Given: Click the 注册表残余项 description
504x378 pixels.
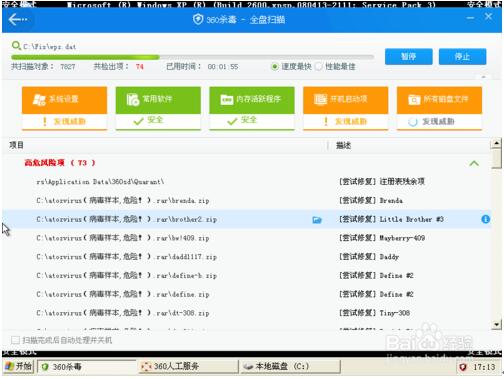Looking at the screenshot, I should tap(402, 182).
